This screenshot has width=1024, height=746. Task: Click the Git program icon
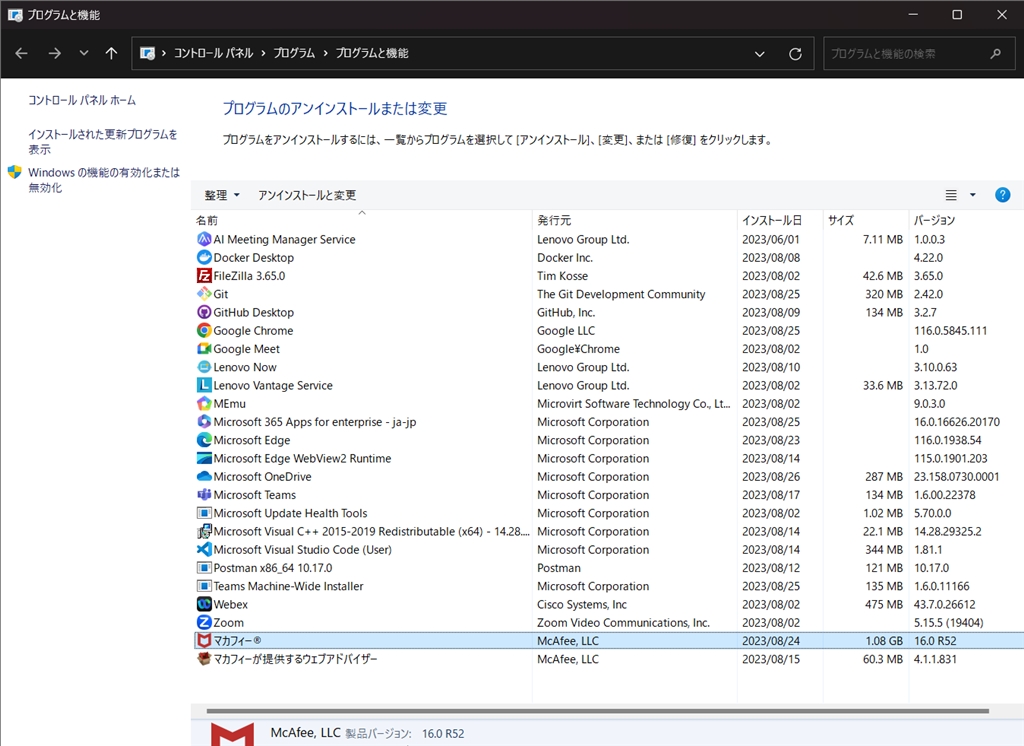pos(204,294)
